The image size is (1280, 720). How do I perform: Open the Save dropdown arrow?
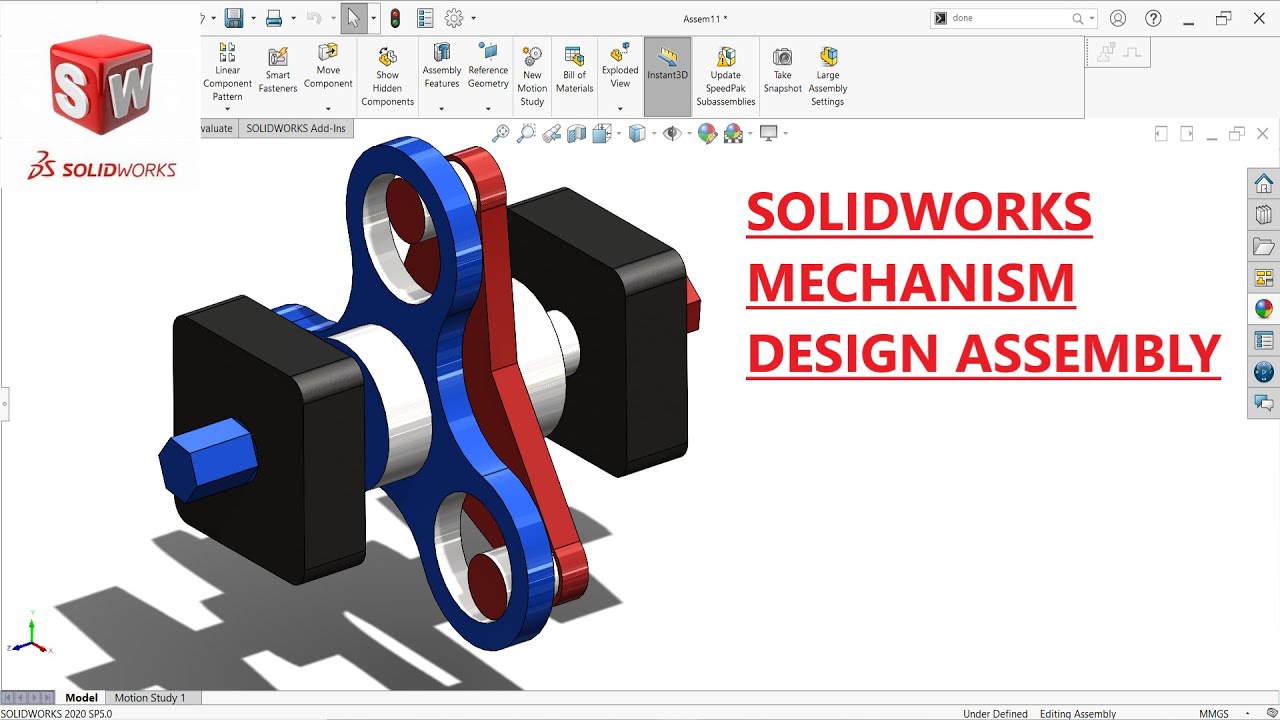pos(253,19)
